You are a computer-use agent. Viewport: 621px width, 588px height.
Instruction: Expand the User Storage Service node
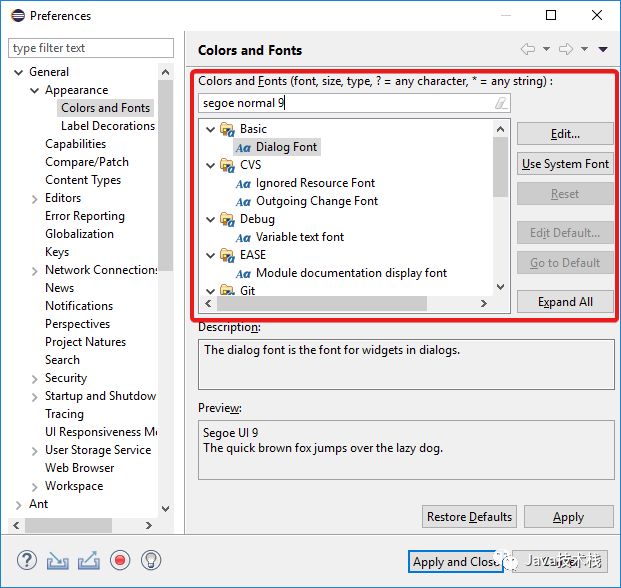tap(34, 451)
